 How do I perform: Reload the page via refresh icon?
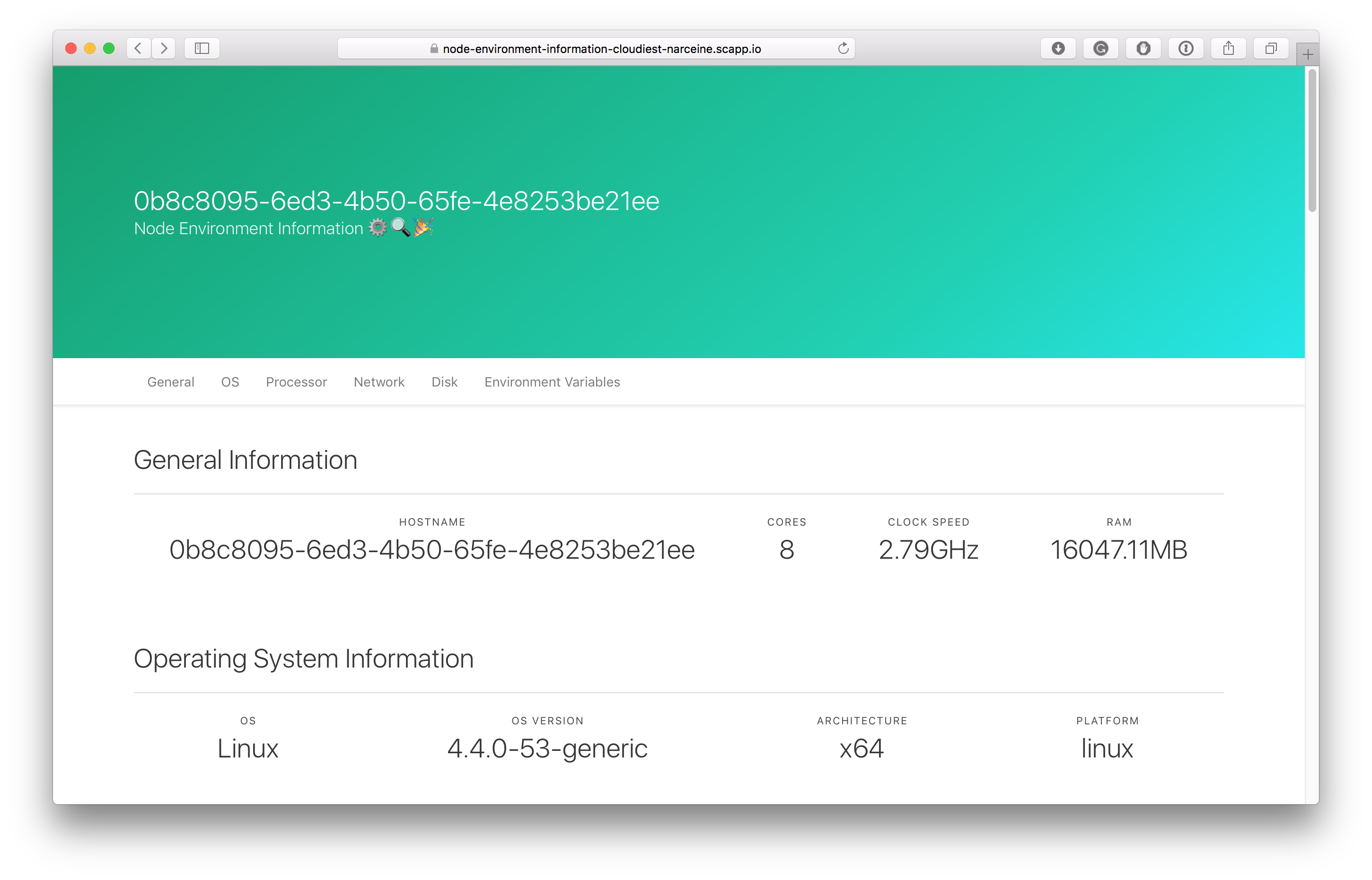(x=843, y=49)
